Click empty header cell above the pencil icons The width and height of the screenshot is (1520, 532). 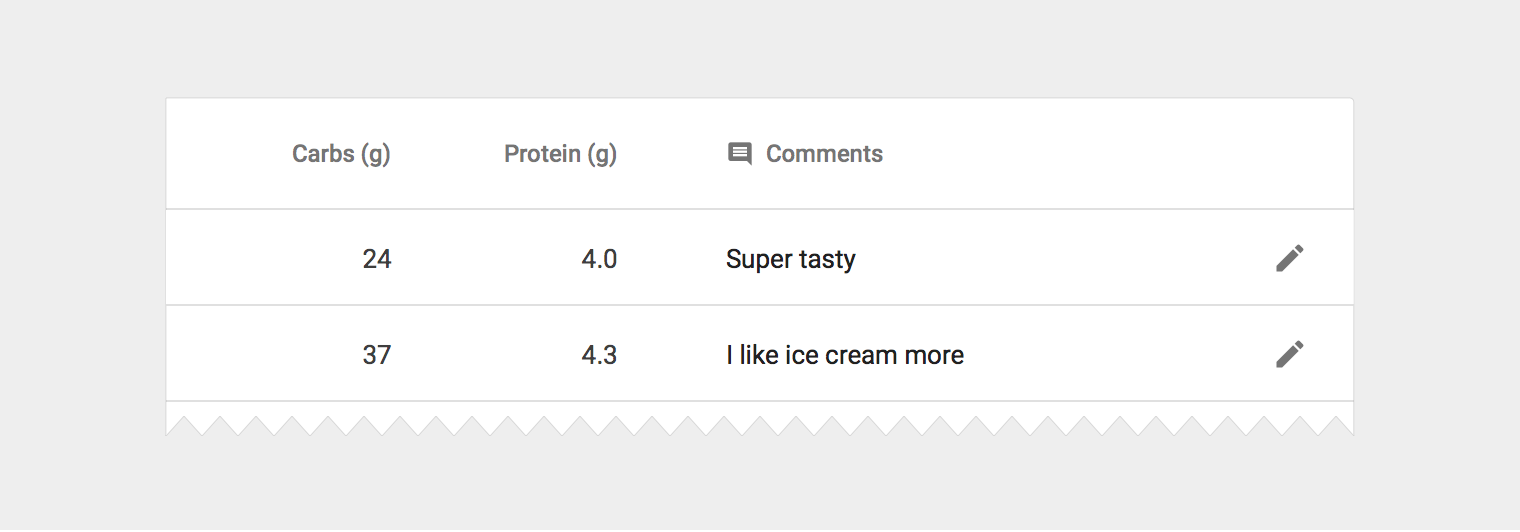pyautogui.click(x=1289, y=154)
